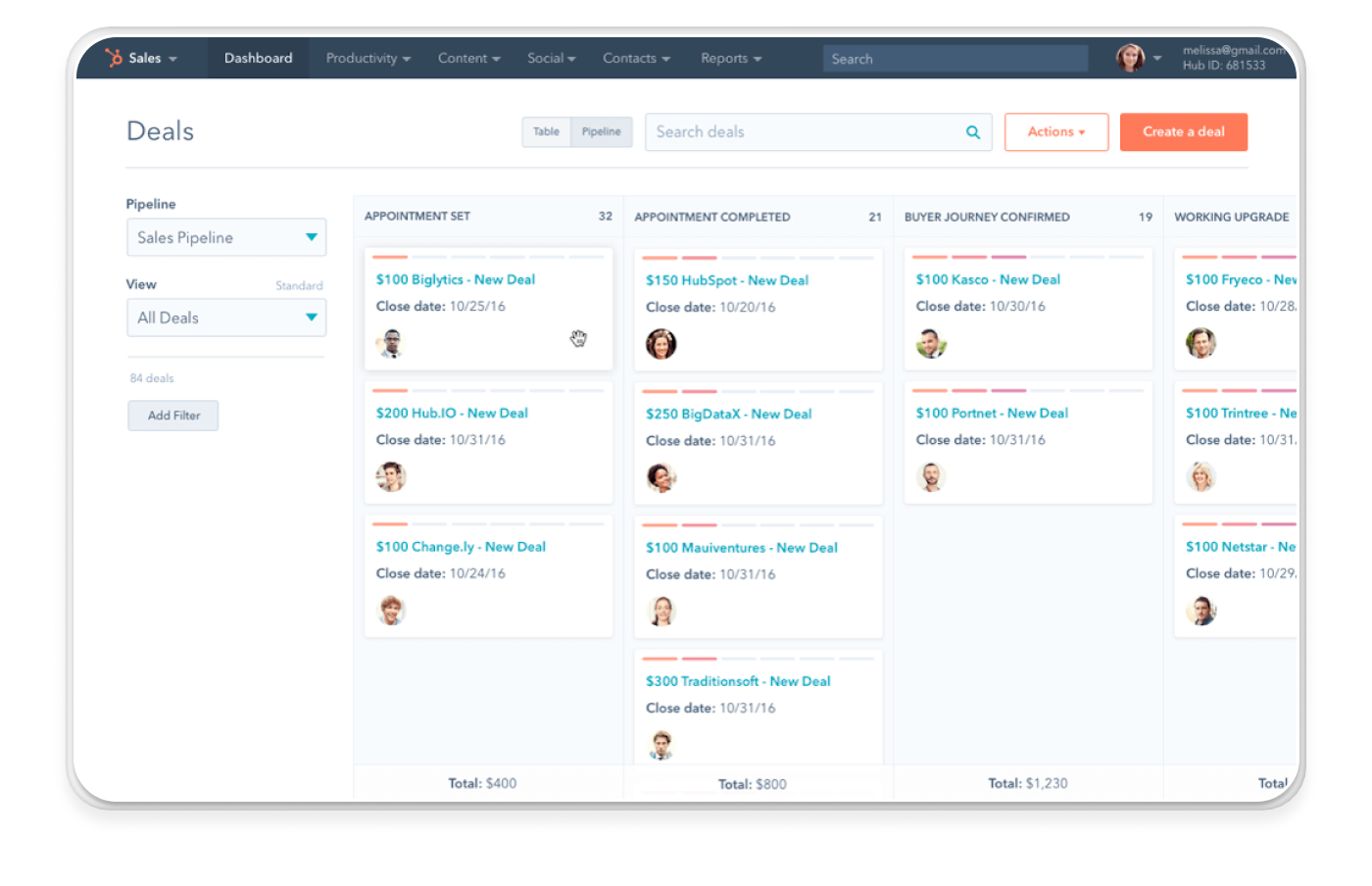This screenshot has width=1372, height=886.
Task: Open the $100 Trintree deal link
Action: pyautogui.click(x=1241, y=413)
